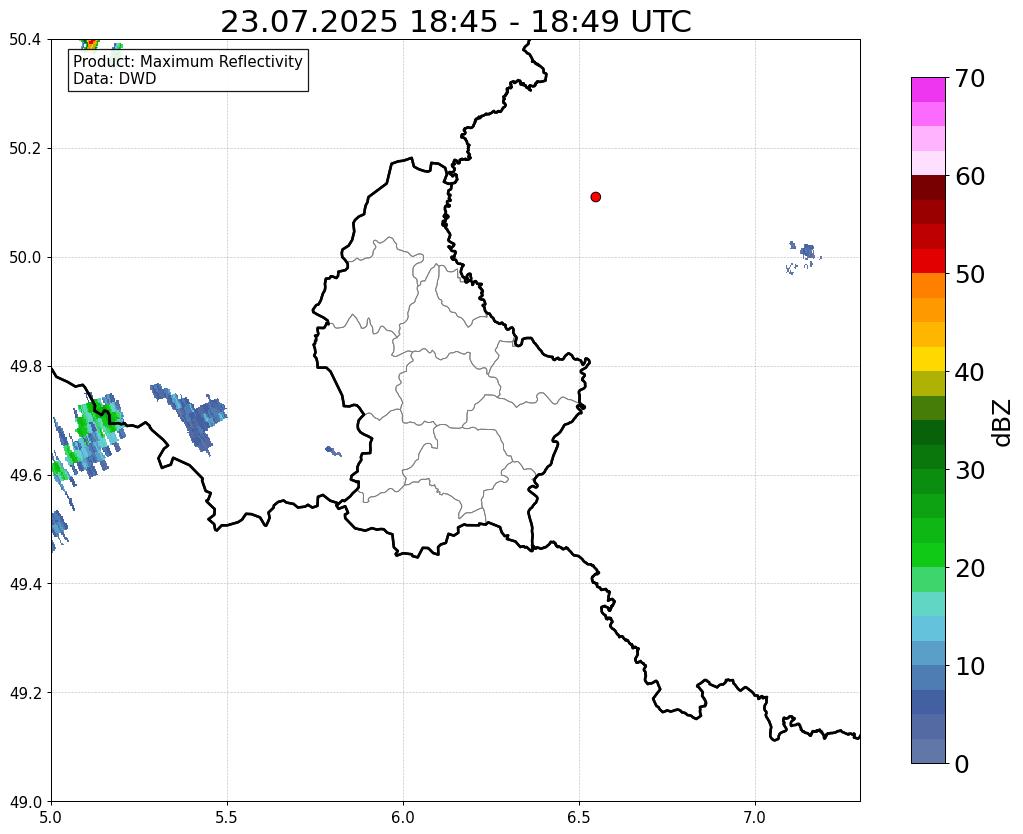Viewport: 1023px width, 834px height.
Task: Click the dark red colorbar segment below 60
Action: pos(928,188)
